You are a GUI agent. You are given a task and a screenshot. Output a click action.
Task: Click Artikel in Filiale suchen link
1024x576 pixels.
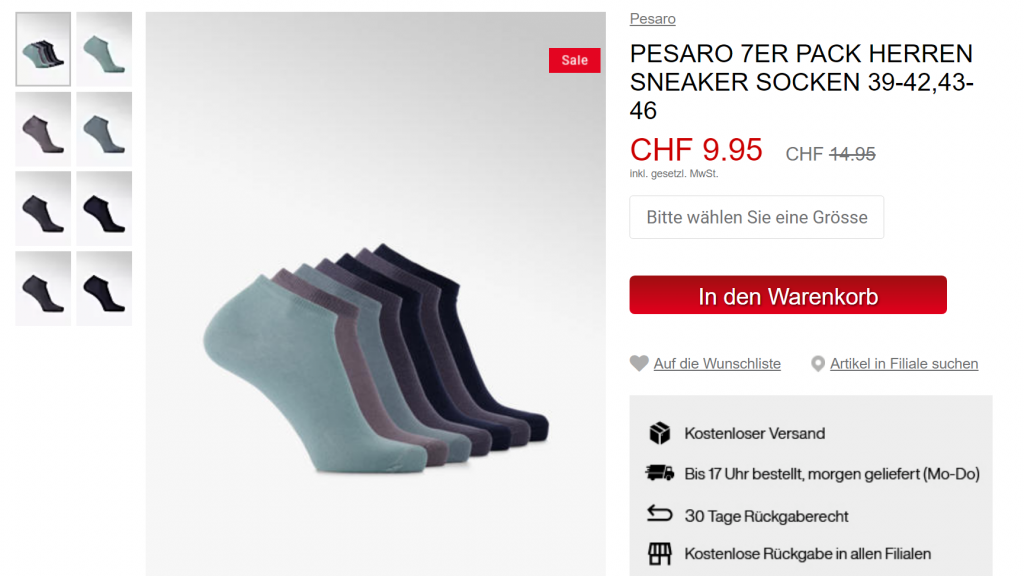click(x=904, y=364)
